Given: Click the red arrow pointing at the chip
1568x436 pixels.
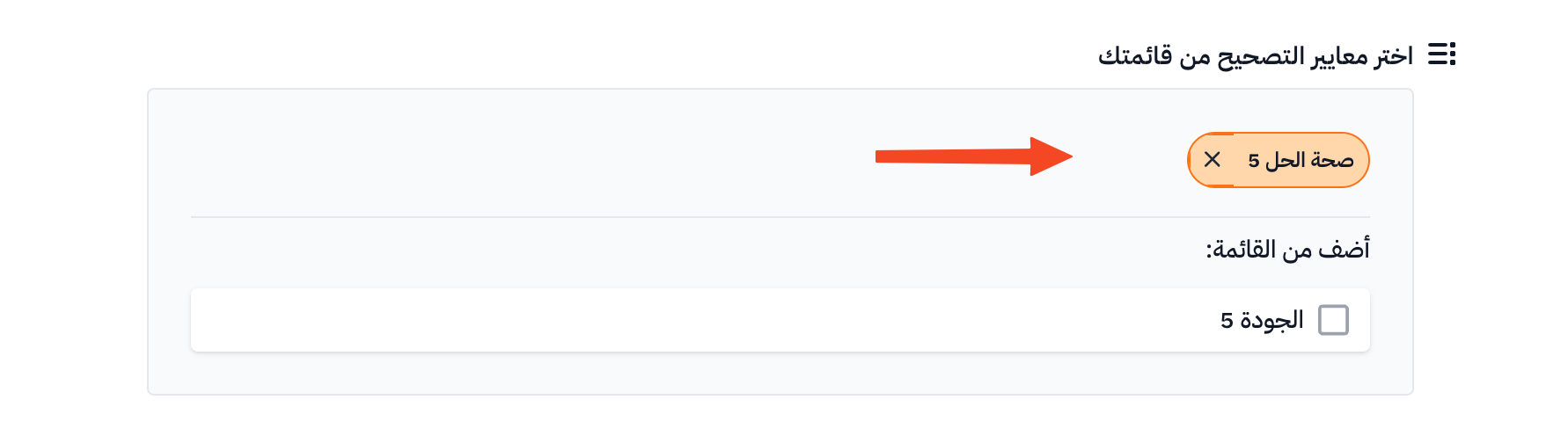Looking at the screenshot, I should pos(974,156).
